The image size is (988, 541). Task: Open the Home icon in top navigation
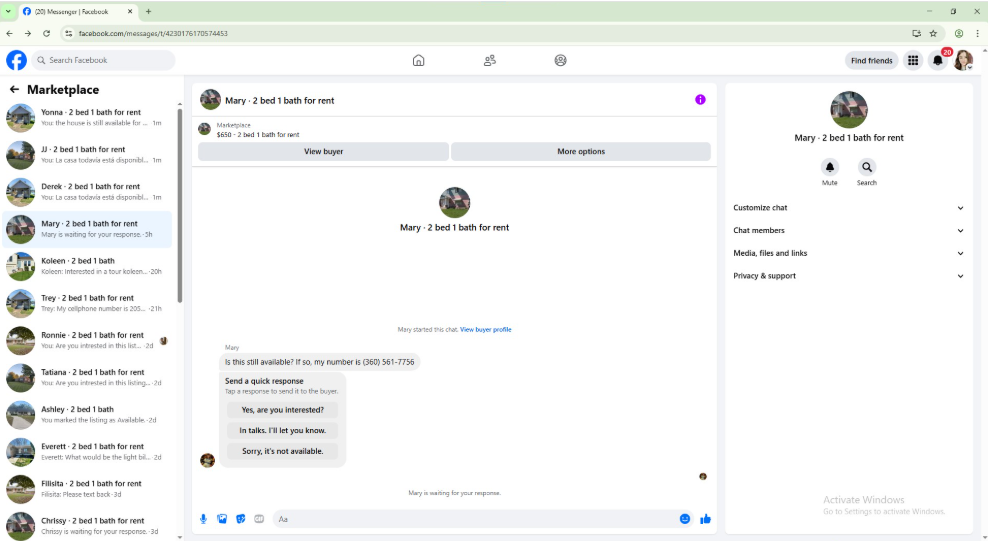click(x=418, y=60)
